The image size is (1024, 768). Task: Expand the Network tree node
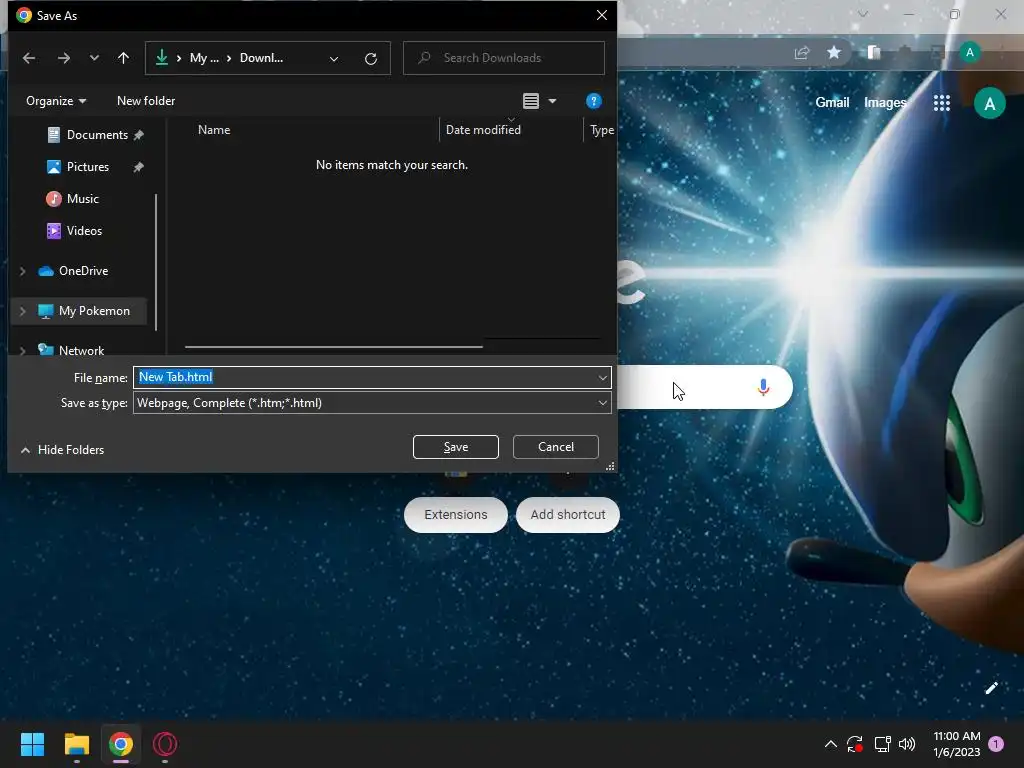(x=23, y=351)
